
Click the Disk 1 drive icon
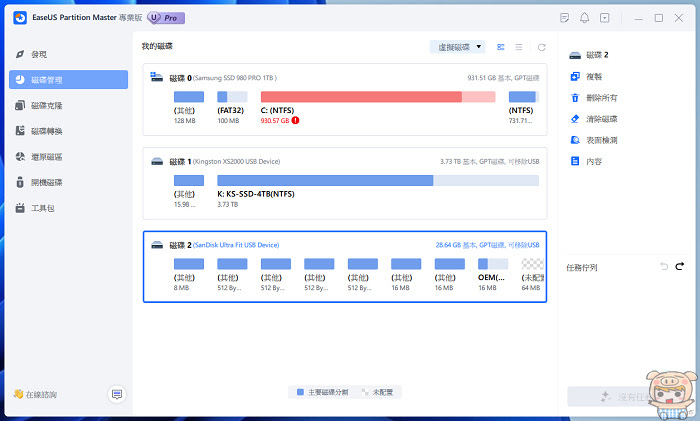pos(157,161)
